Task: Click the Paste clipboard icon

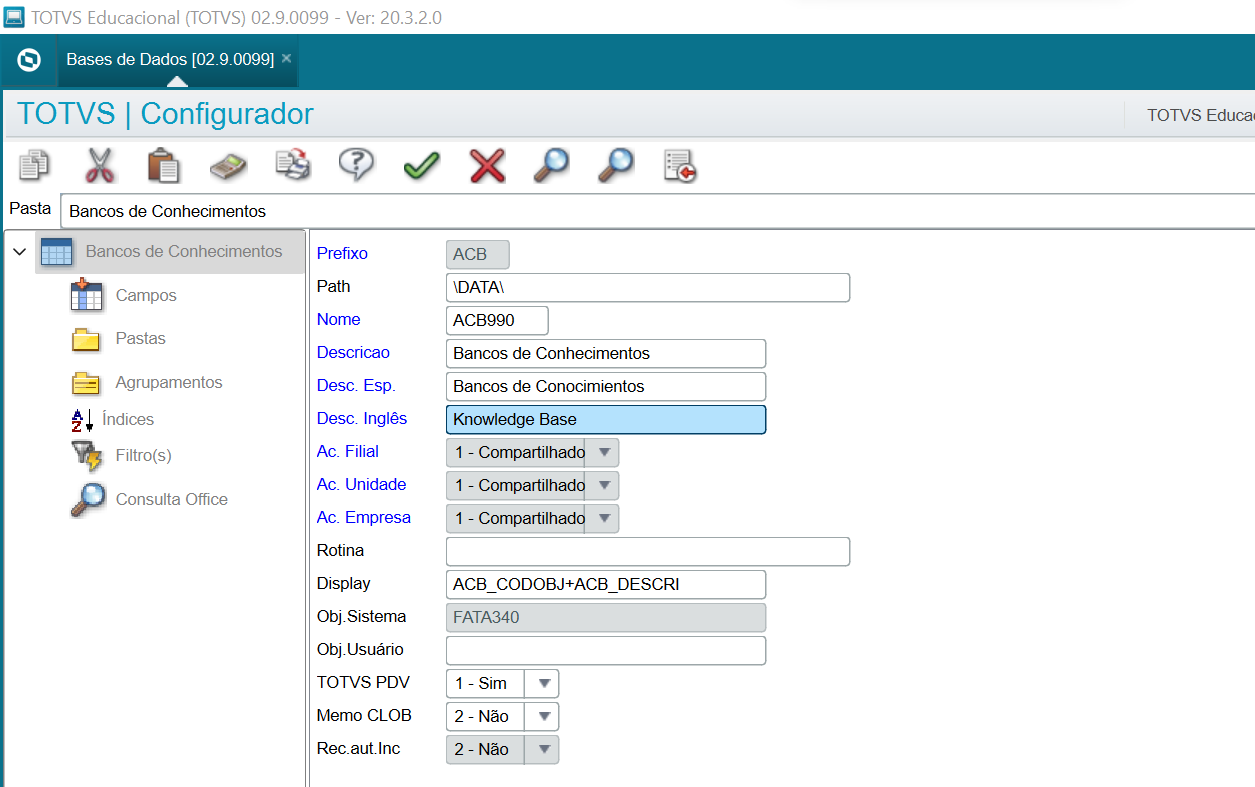Action: click(x=163, y=165)
